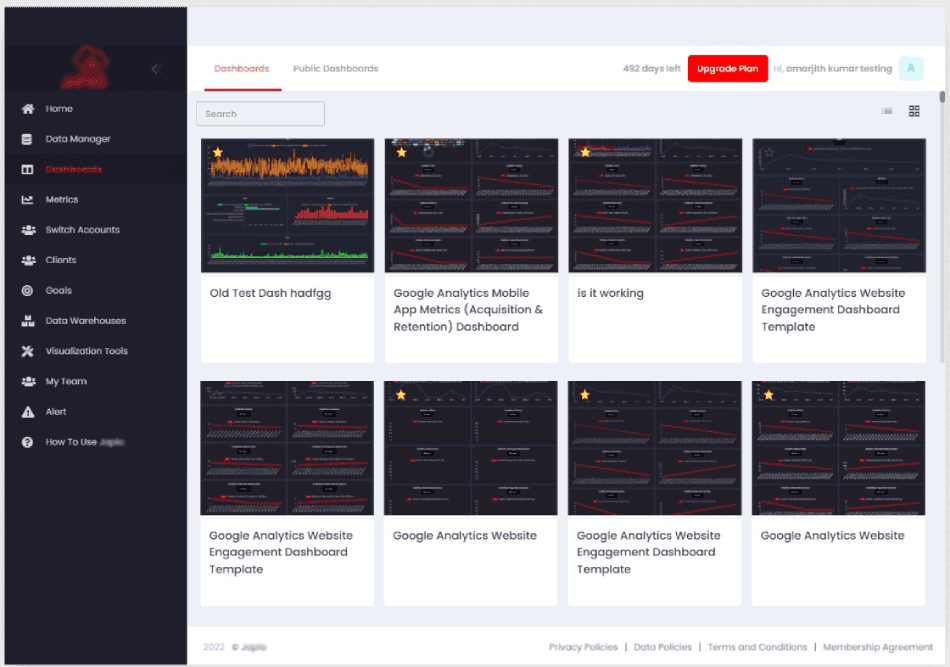Toggle star on Mobile App Metrics dashboard
This screenshot has height=667, width=950.
(401, 153)
